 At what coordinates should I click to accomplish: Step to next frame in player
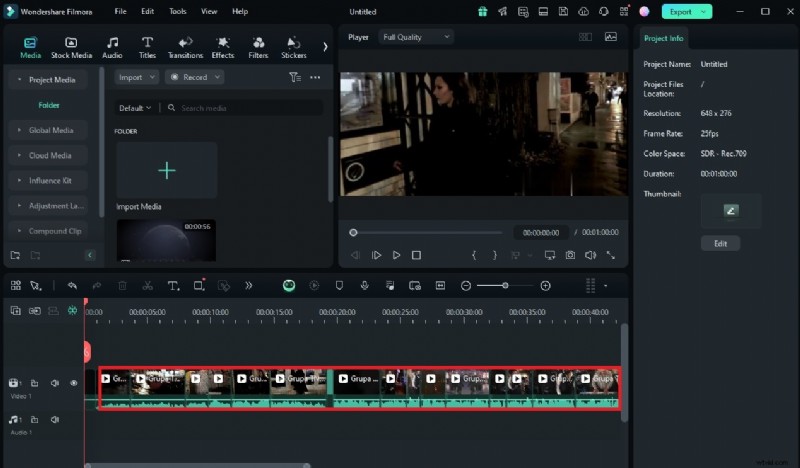pos(377,255)
